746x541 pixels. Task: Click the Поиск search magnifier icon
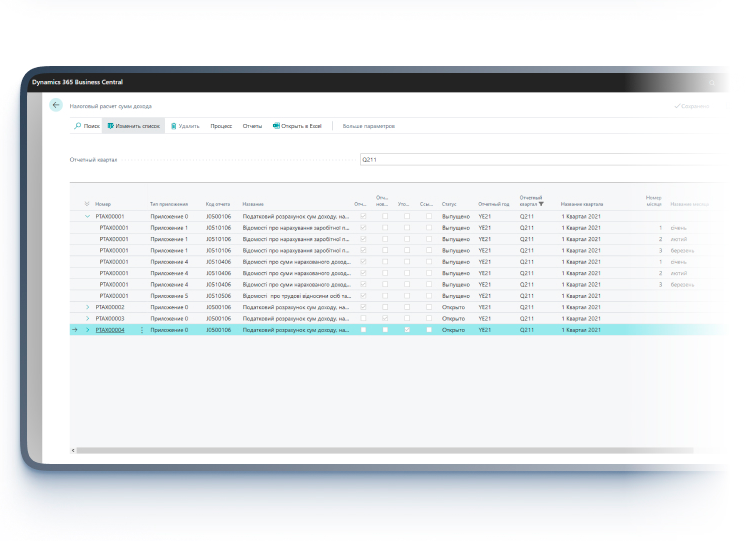pyautogui.click(x=78, y=127)
